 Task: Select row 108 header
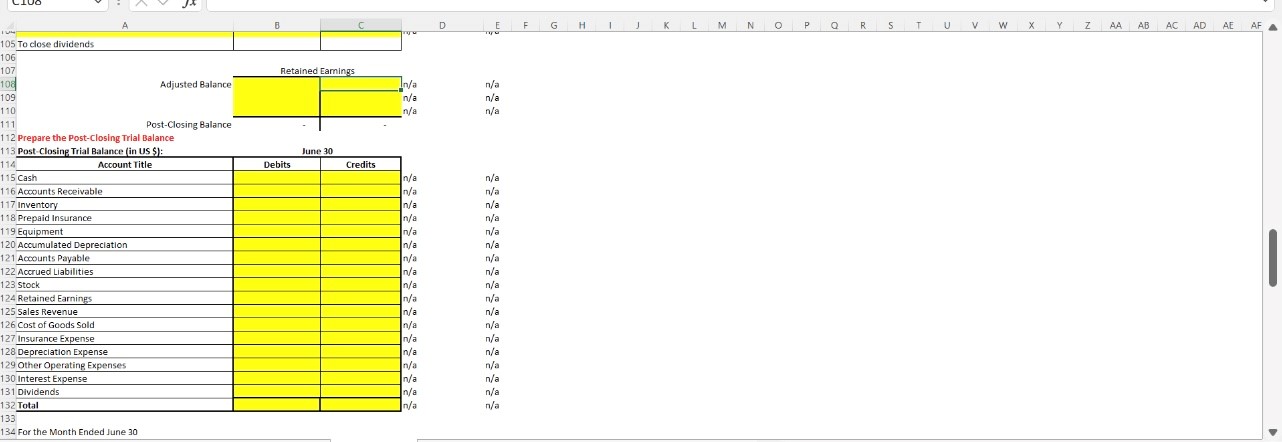tap(8, 85)
